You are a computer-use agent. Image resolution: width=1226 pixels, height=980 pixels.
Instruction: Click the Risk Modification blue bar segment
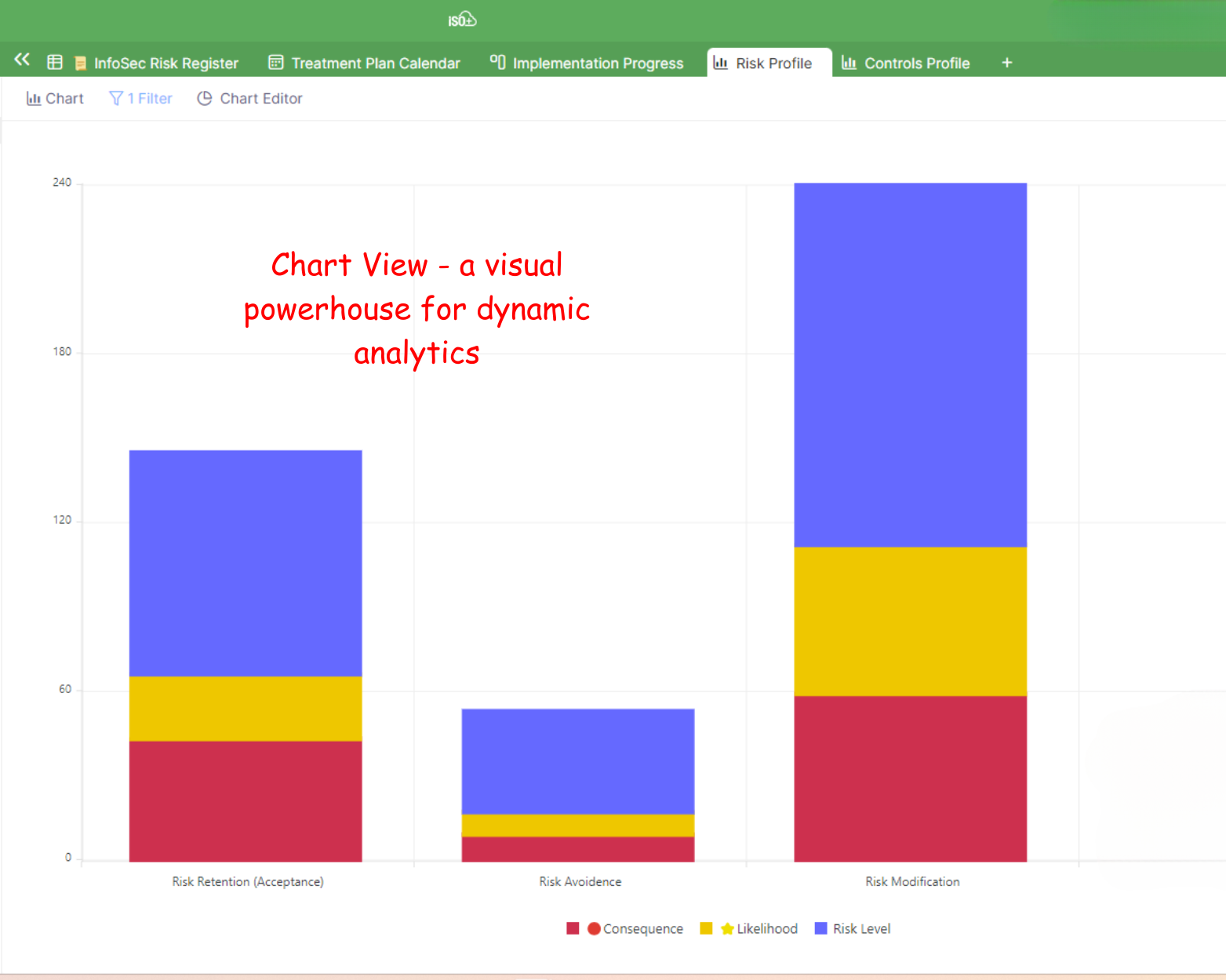click(x=910, y=365)
